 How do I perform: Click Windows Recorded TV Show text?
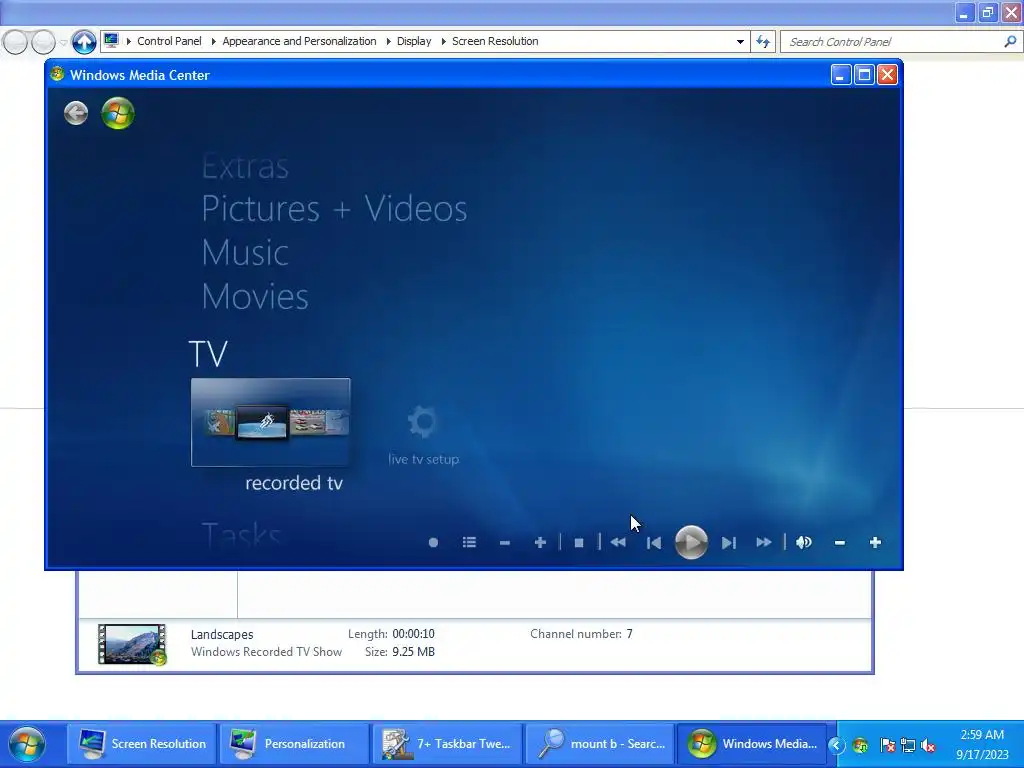tap(266, 652)
